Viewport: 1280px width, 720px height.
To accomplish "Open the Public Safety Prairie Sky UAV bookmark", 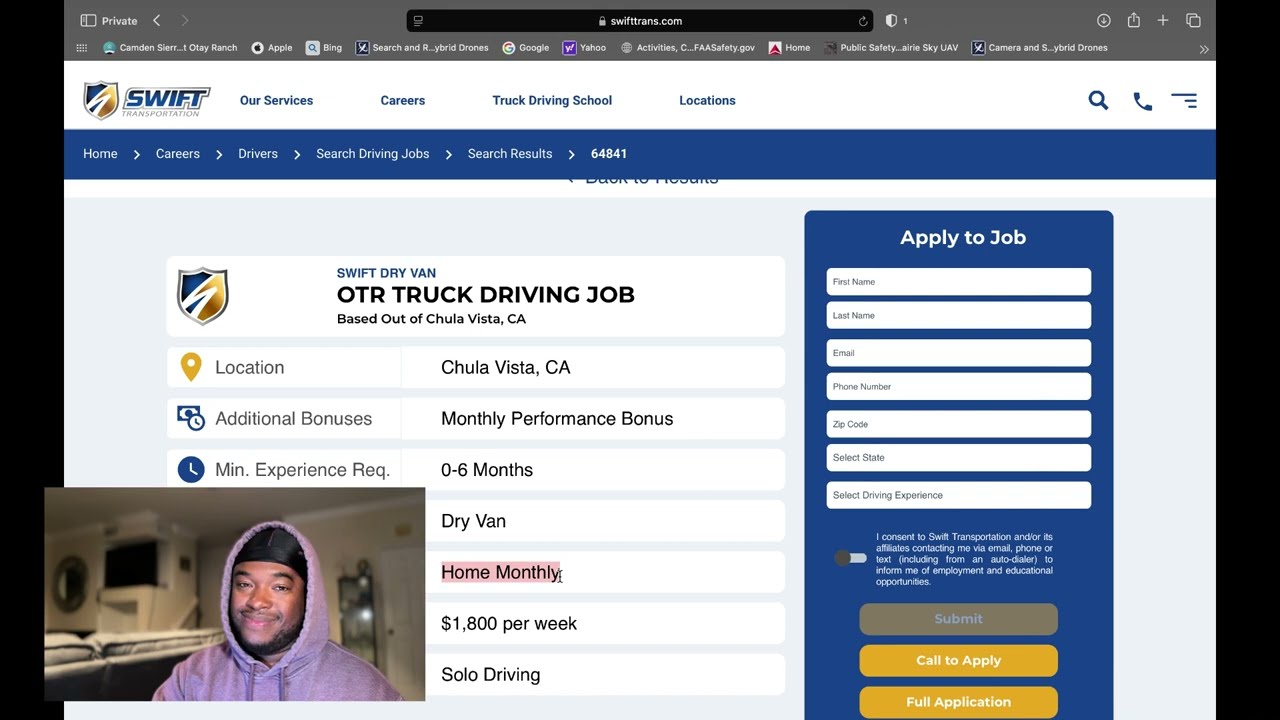I will (891, 48).
